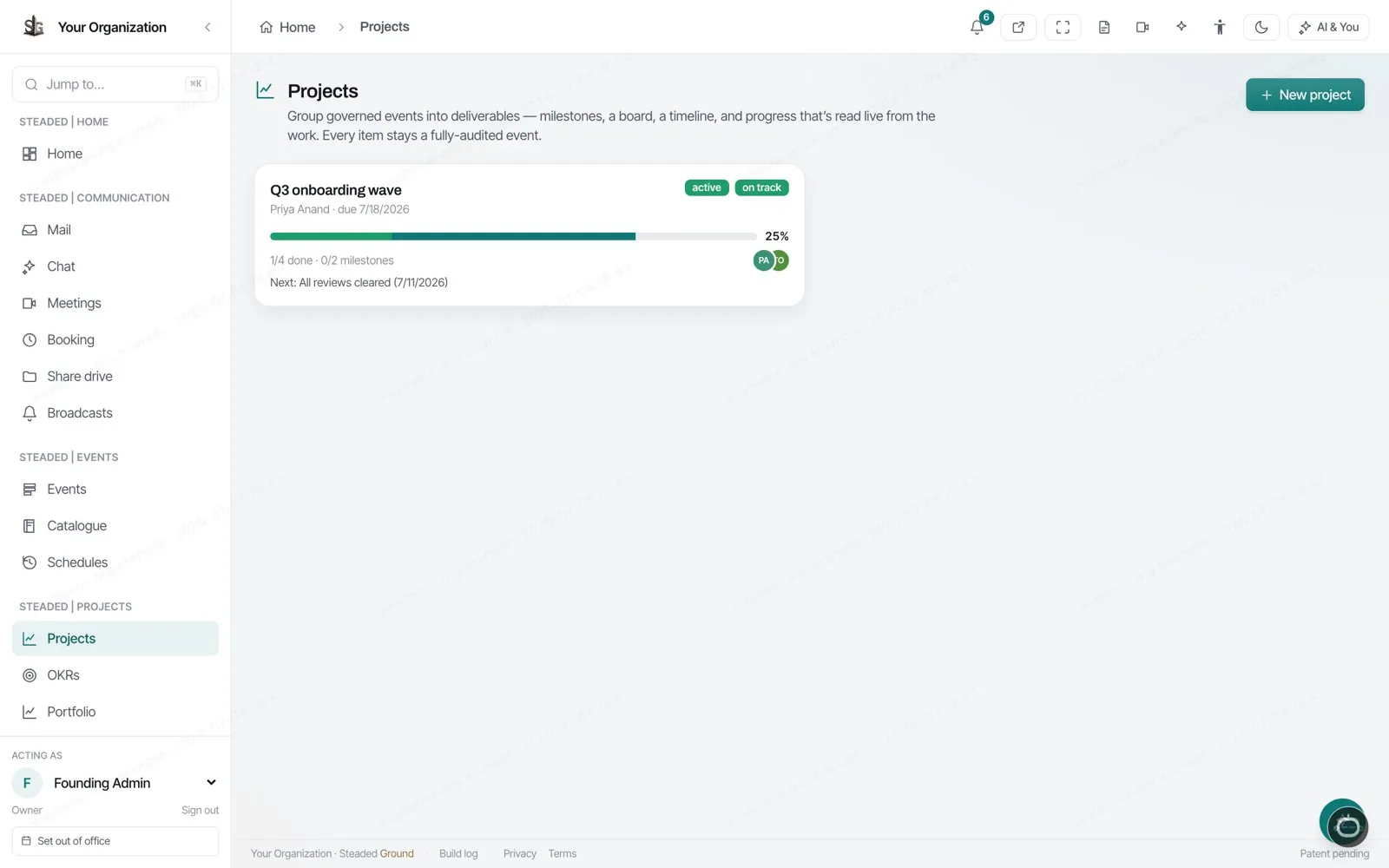Set out of office status
1389x868 pixels.
pos(115,841)
